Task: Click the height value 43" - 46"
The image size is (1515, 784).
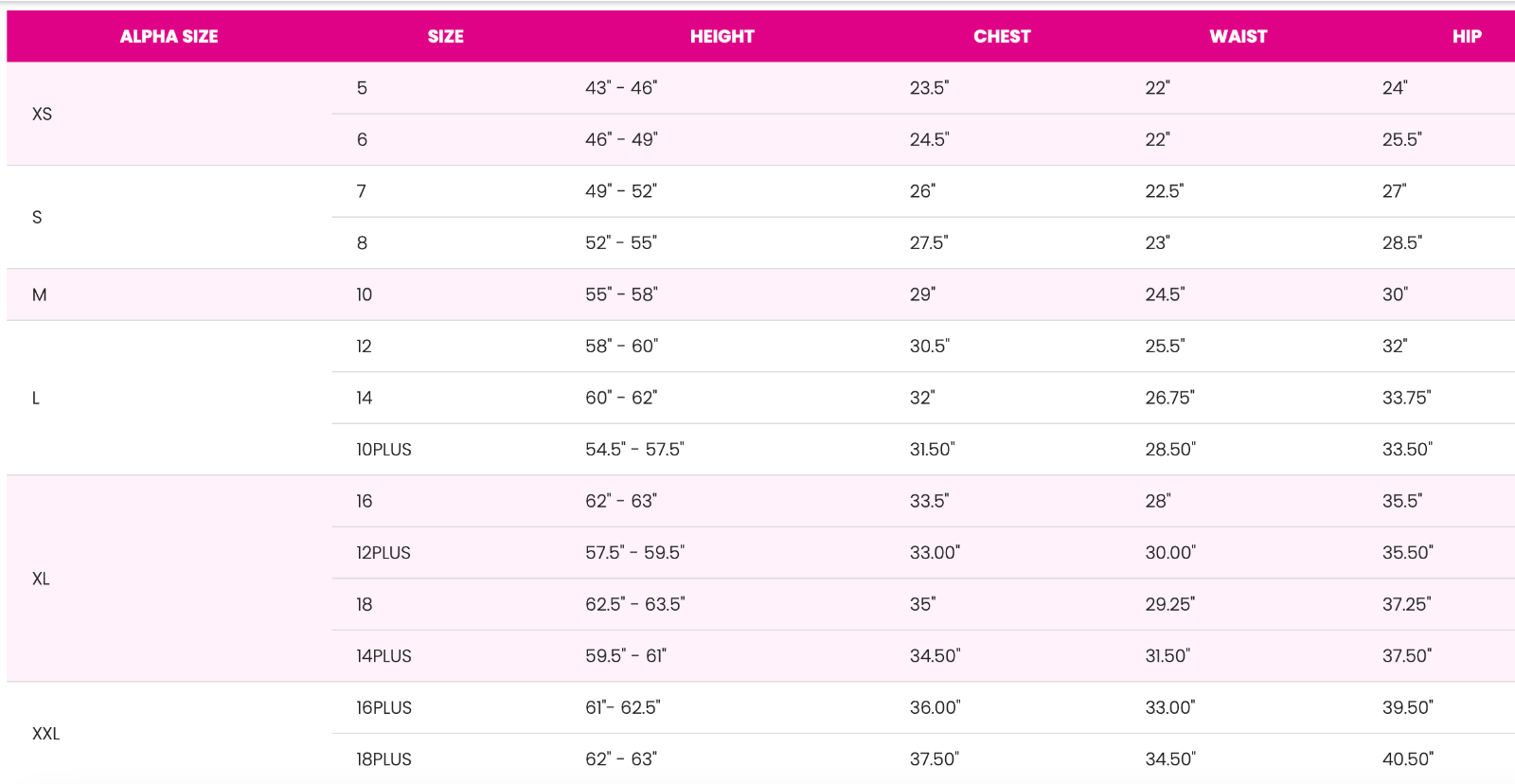Action: coord(621,88)
